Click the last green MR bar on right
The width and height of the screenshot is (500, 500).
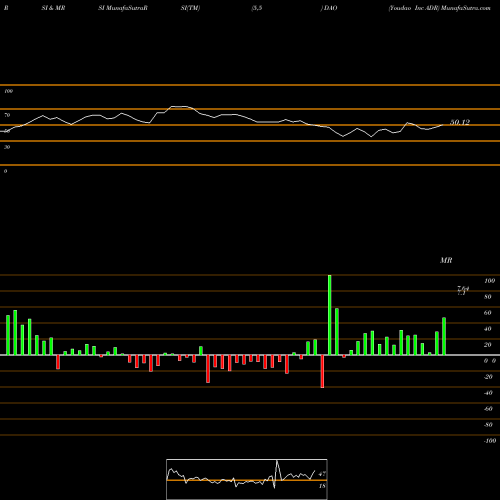pos(444,336)
